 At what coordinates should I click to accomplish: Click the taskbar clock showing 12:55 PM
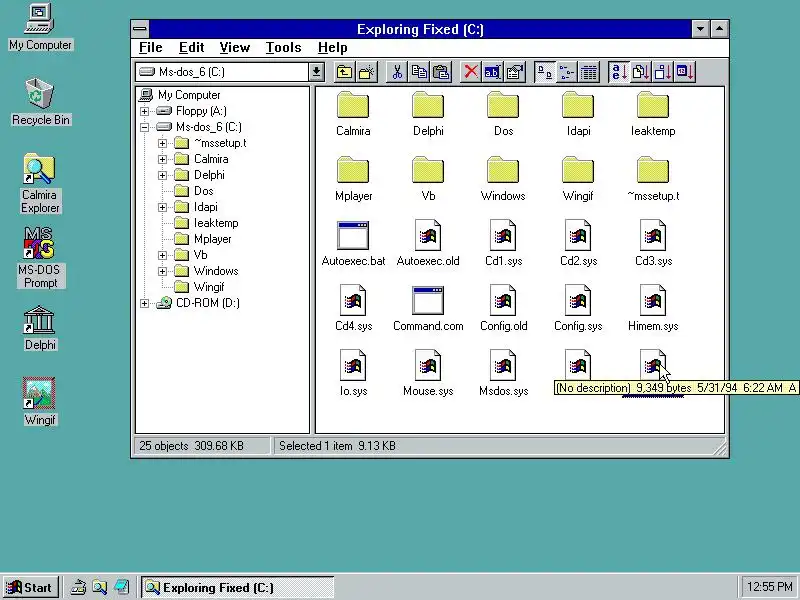click(769, 588)
